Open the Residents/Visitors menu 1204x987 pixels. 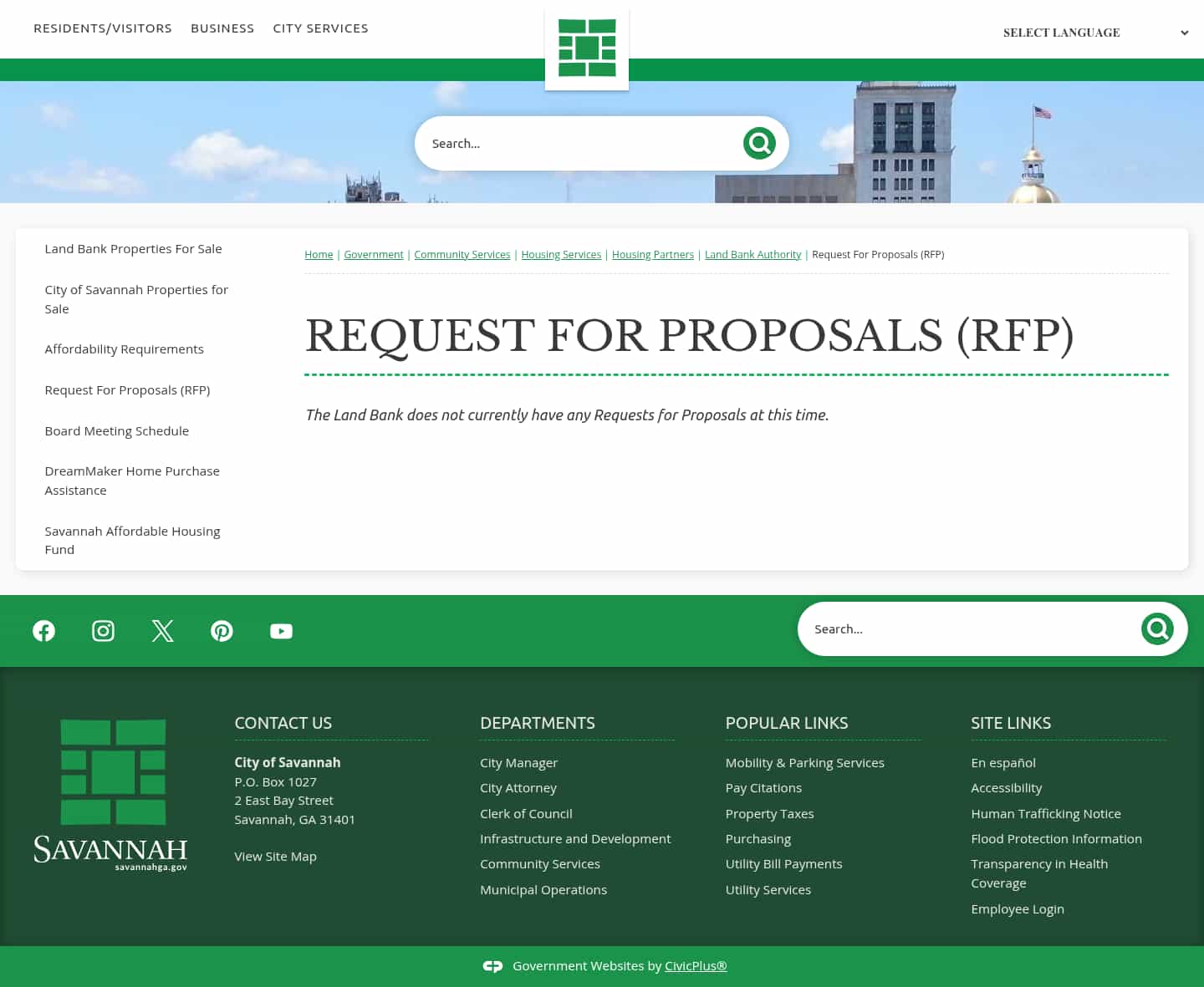(x=103, y=28)
